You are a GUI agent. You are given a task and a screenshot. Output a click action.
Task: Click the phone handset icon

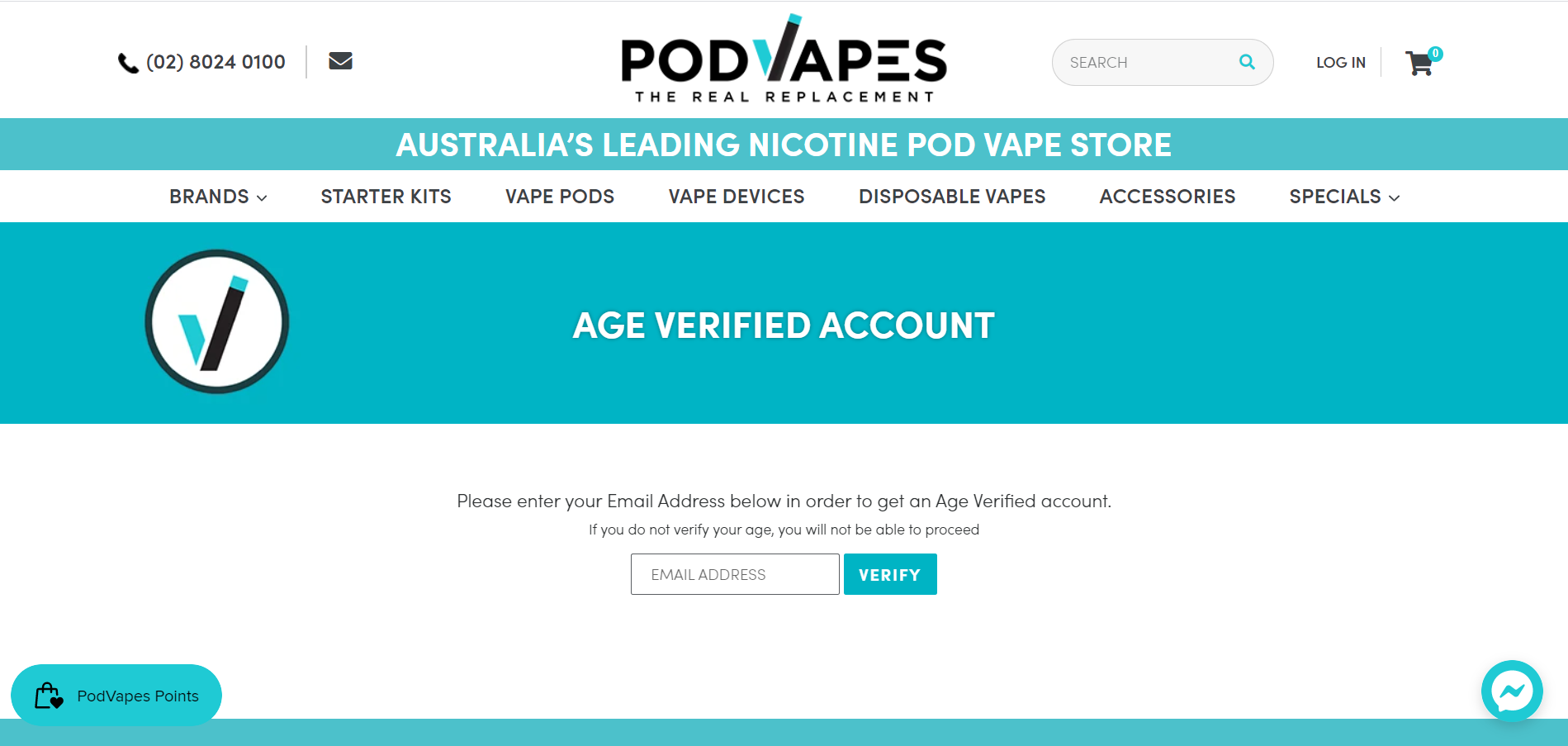coord(128,63)
